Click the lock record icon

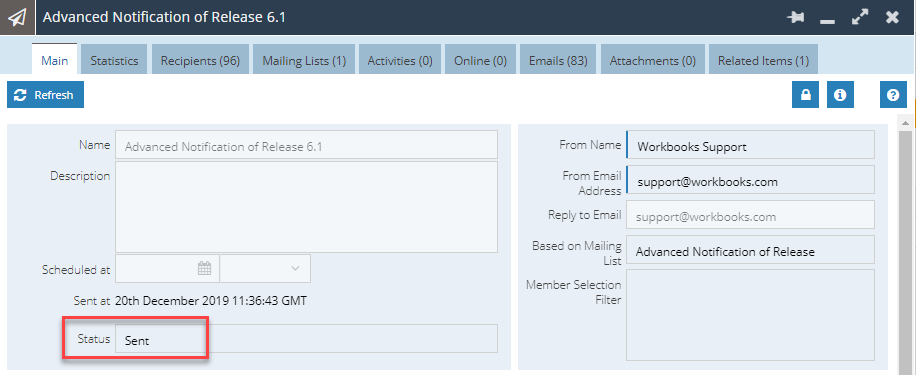click(x=806, y=95)
